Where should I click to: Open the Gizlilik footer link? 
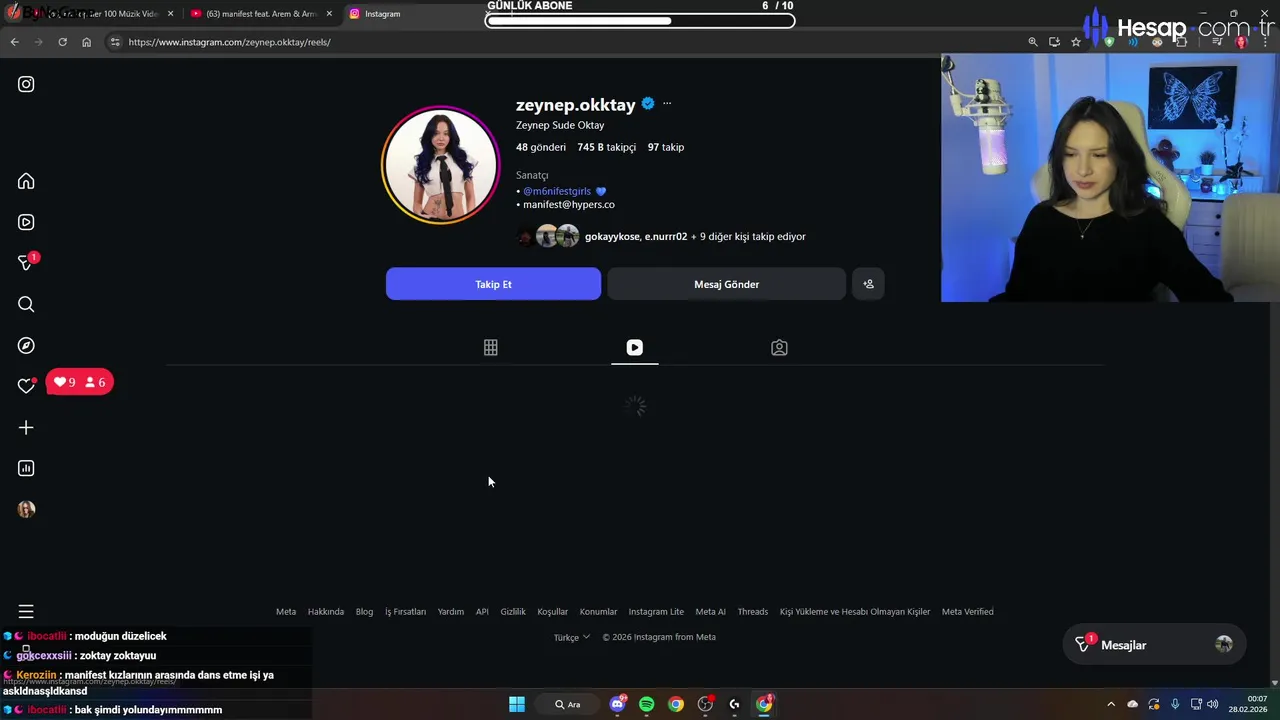pyautogui.click(x=513, y=612)
